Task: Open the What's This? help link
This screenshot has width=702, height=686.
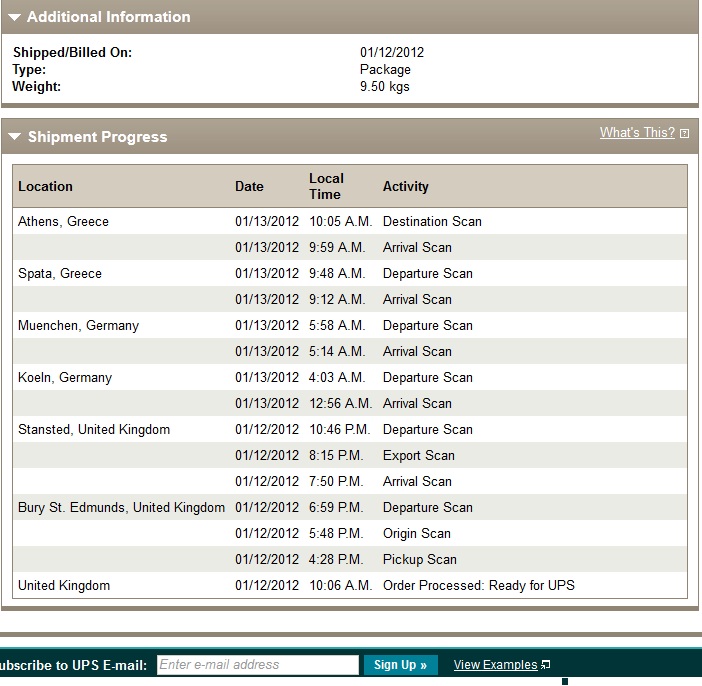Action: click(x=637, y=133)
